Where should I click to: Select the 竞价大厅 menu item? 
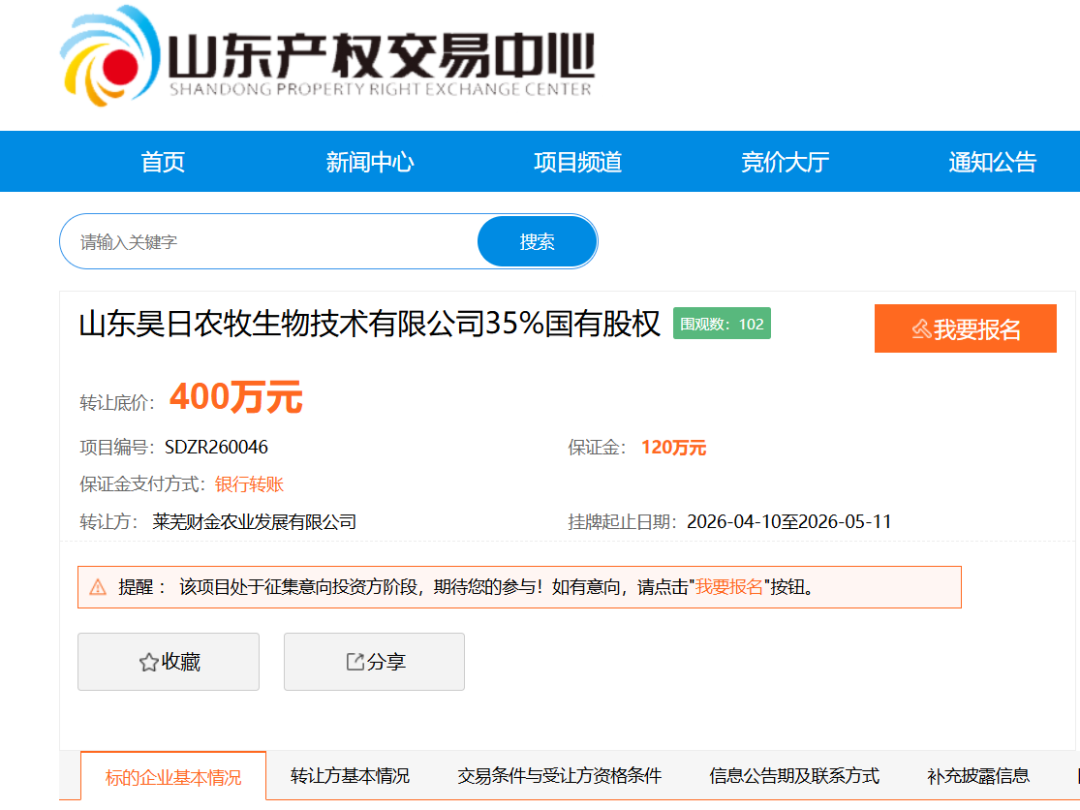(785, 162)
